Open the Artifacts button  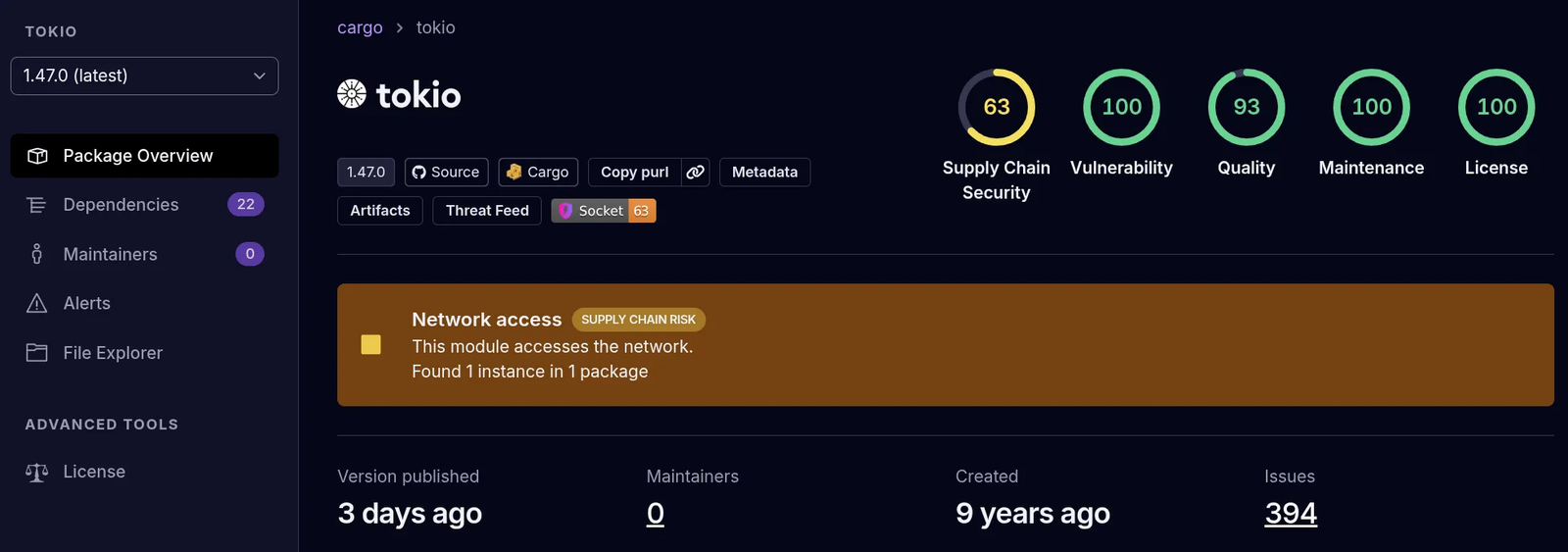point(380,211)
